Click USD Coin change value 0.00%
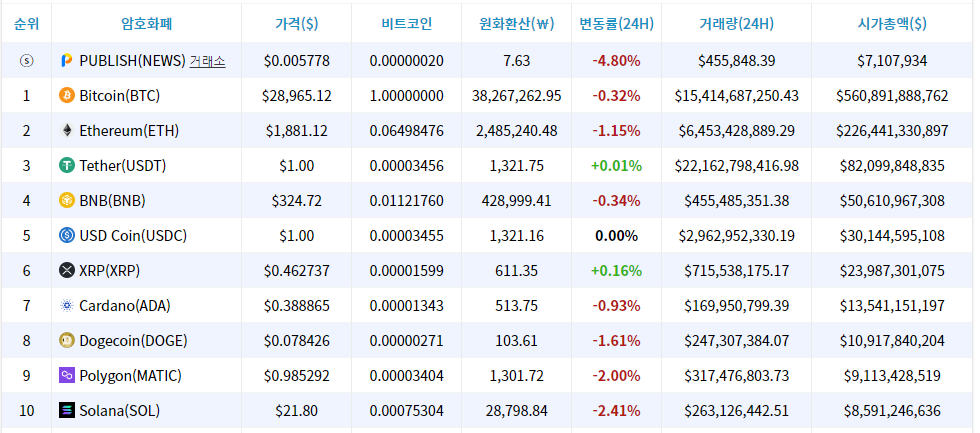Viewport: 980px width, 433px height. click(616, 236)
